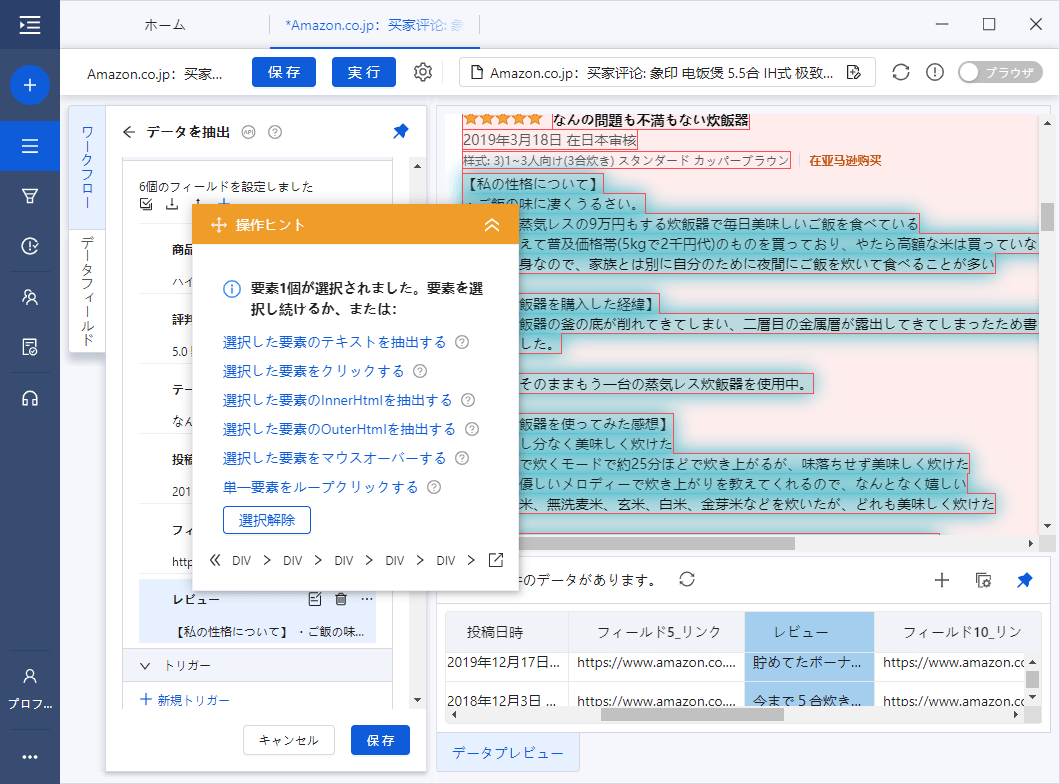Image resolution: width=1060 pixels, height=784 pixels.
Task: Click the move handle of 操作ヒント panel
Action: [x=218, y=225]
